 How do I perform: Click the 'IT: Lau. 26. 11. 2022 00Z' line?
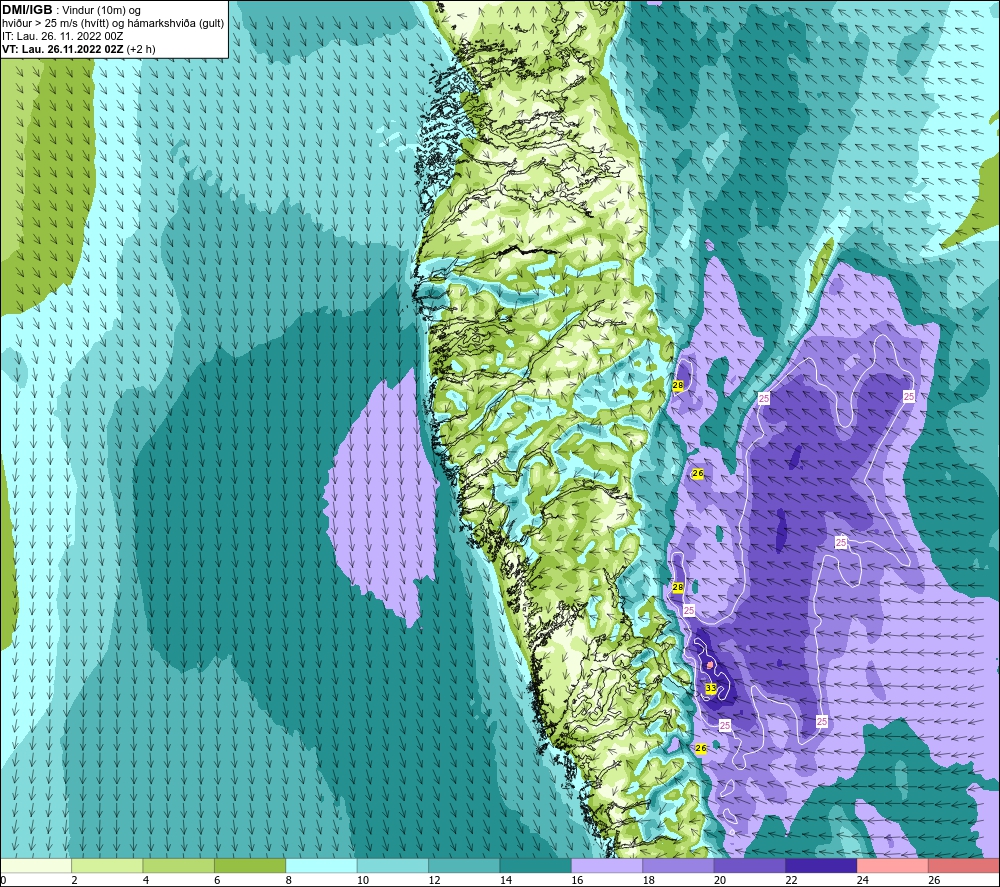[x=62, y=36]
